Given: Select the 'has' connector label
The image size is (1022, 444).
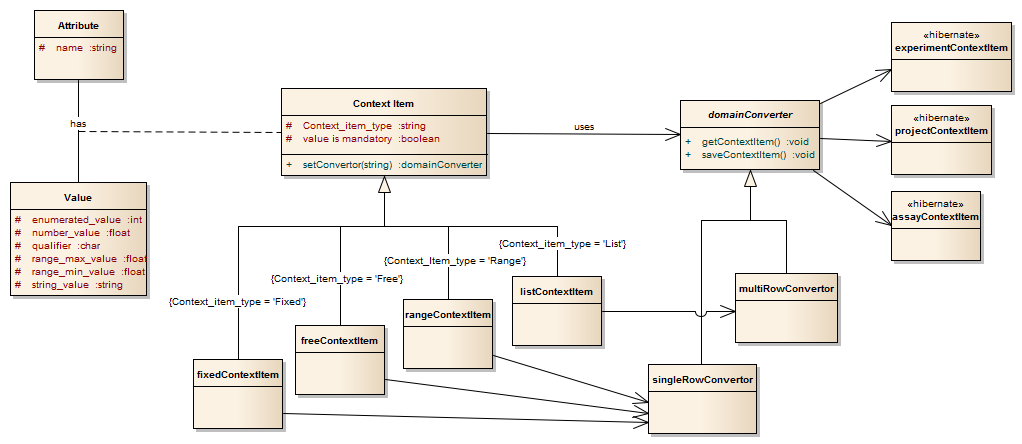Looking at the screenshot, I should (x=77, y=122).
